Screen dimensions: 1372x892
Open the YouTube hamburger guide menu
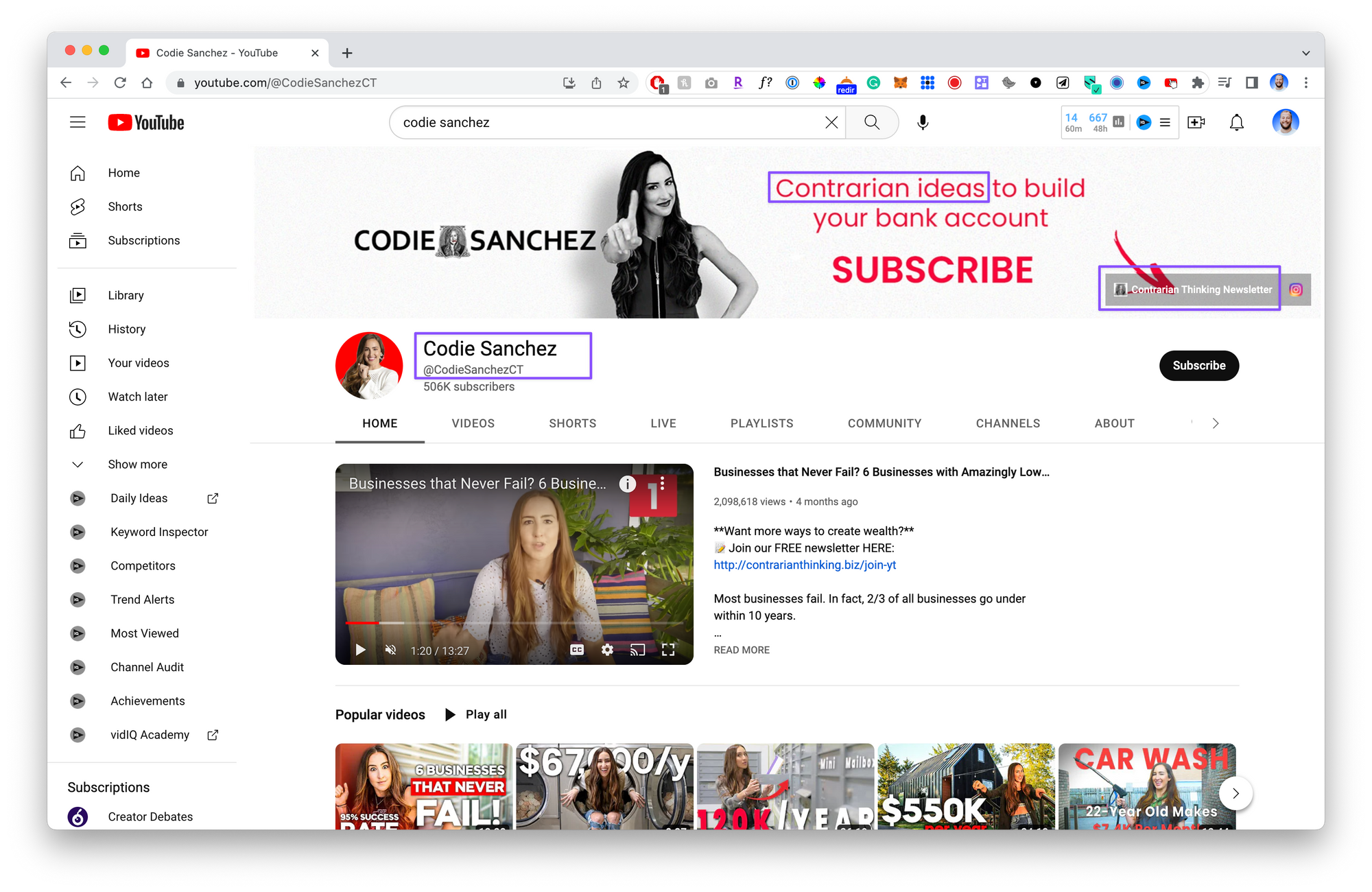[78, 122]
